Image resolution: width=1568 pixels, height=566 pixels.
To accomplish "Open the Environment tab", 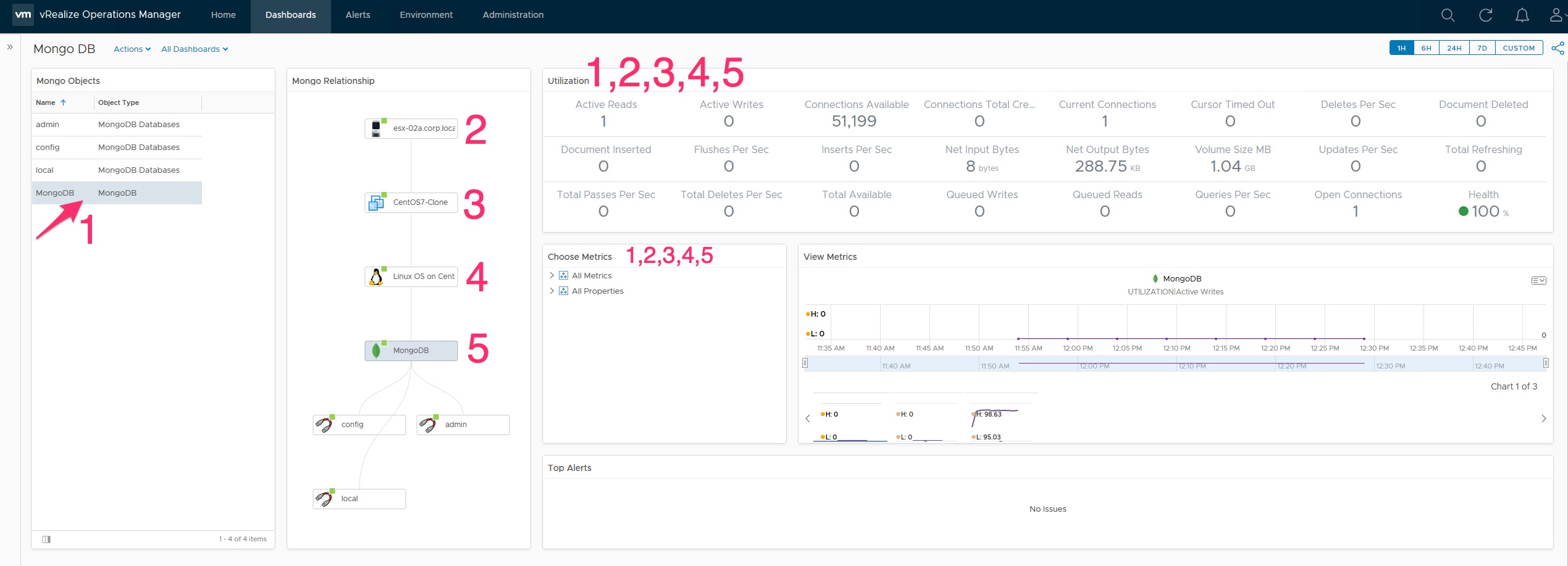I will pos(426,15).
